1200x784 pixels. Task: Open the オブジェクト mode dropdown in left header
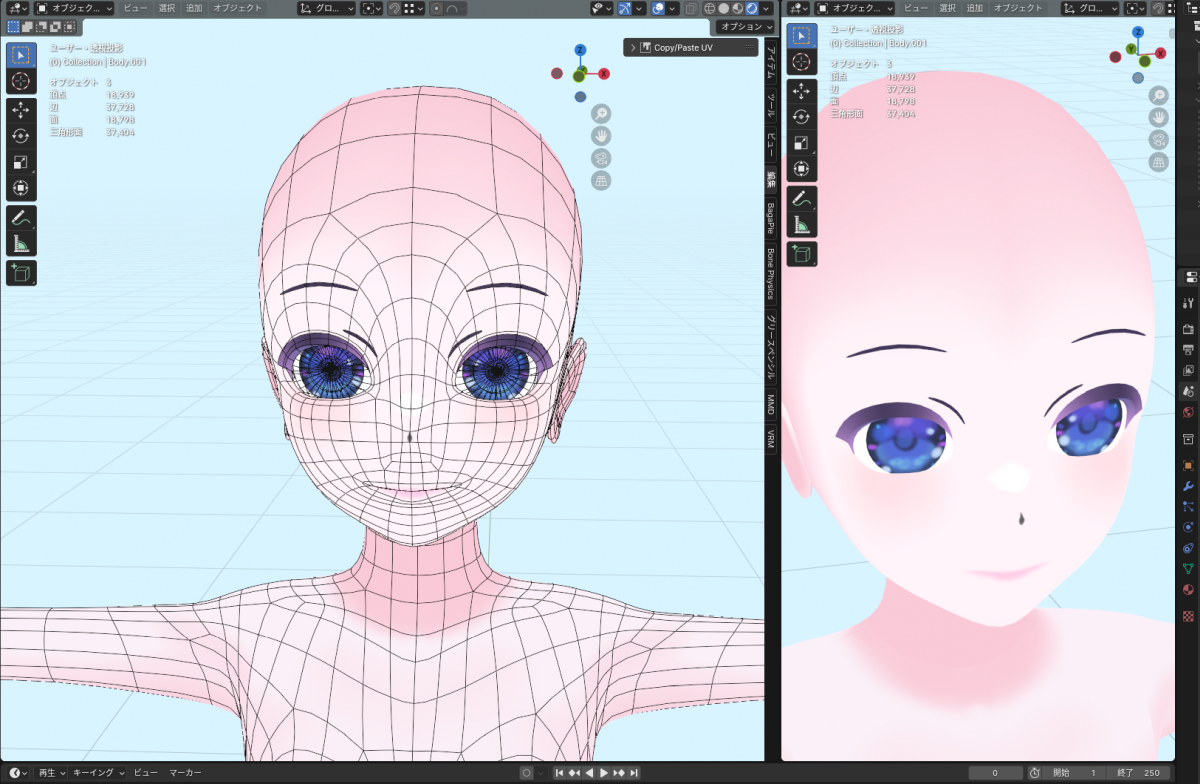click(74, 8)
